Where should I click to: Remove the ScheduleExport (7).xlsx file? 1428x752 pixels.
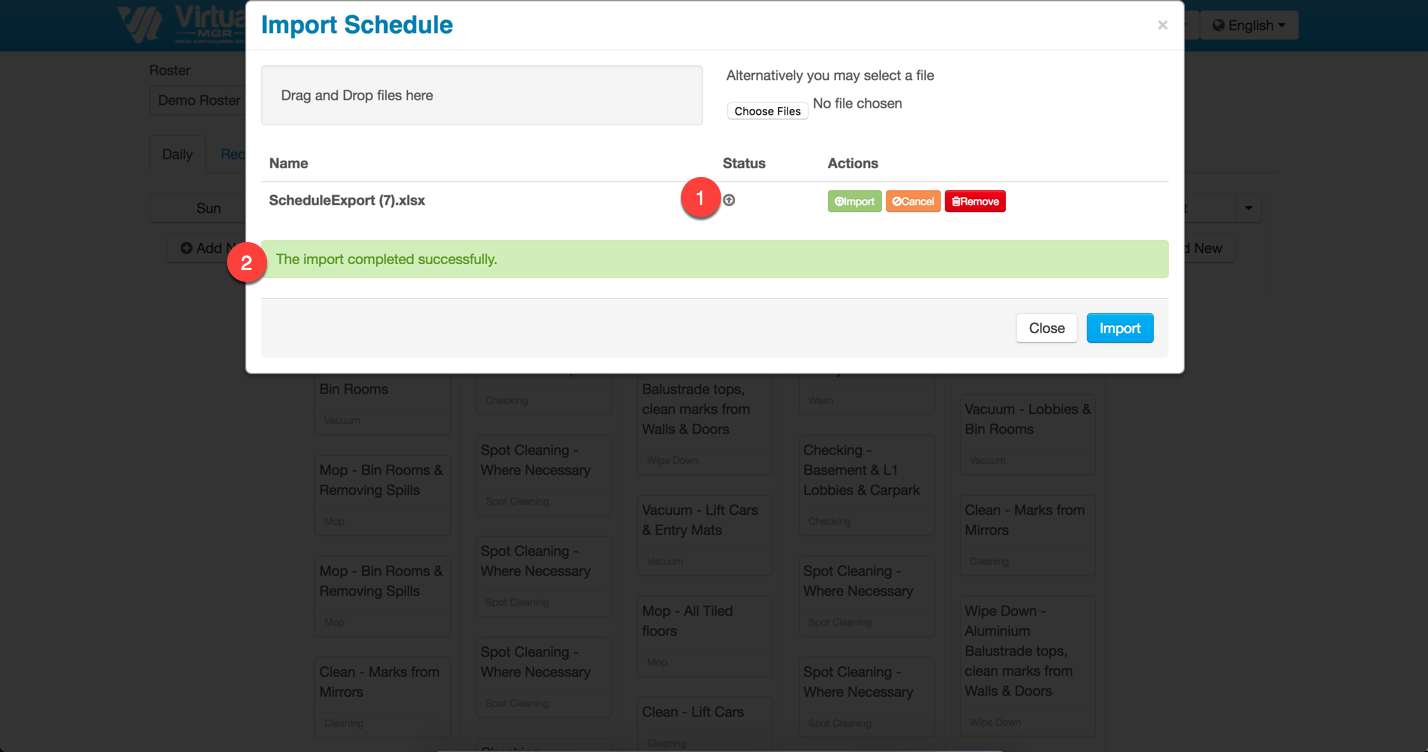(x=975, y=202)
